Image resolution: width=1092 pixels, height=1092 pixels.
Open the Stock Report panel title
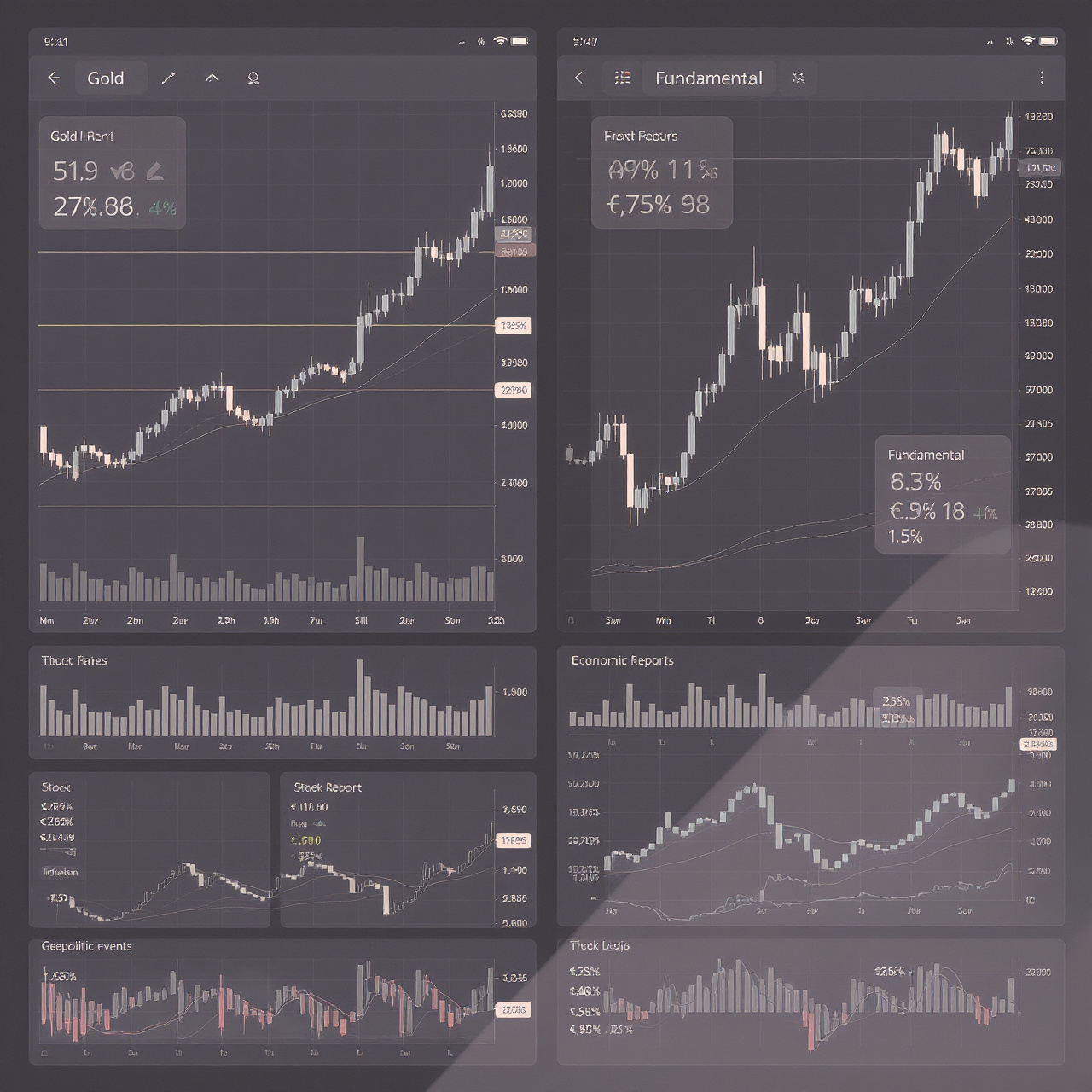(328, 787)
